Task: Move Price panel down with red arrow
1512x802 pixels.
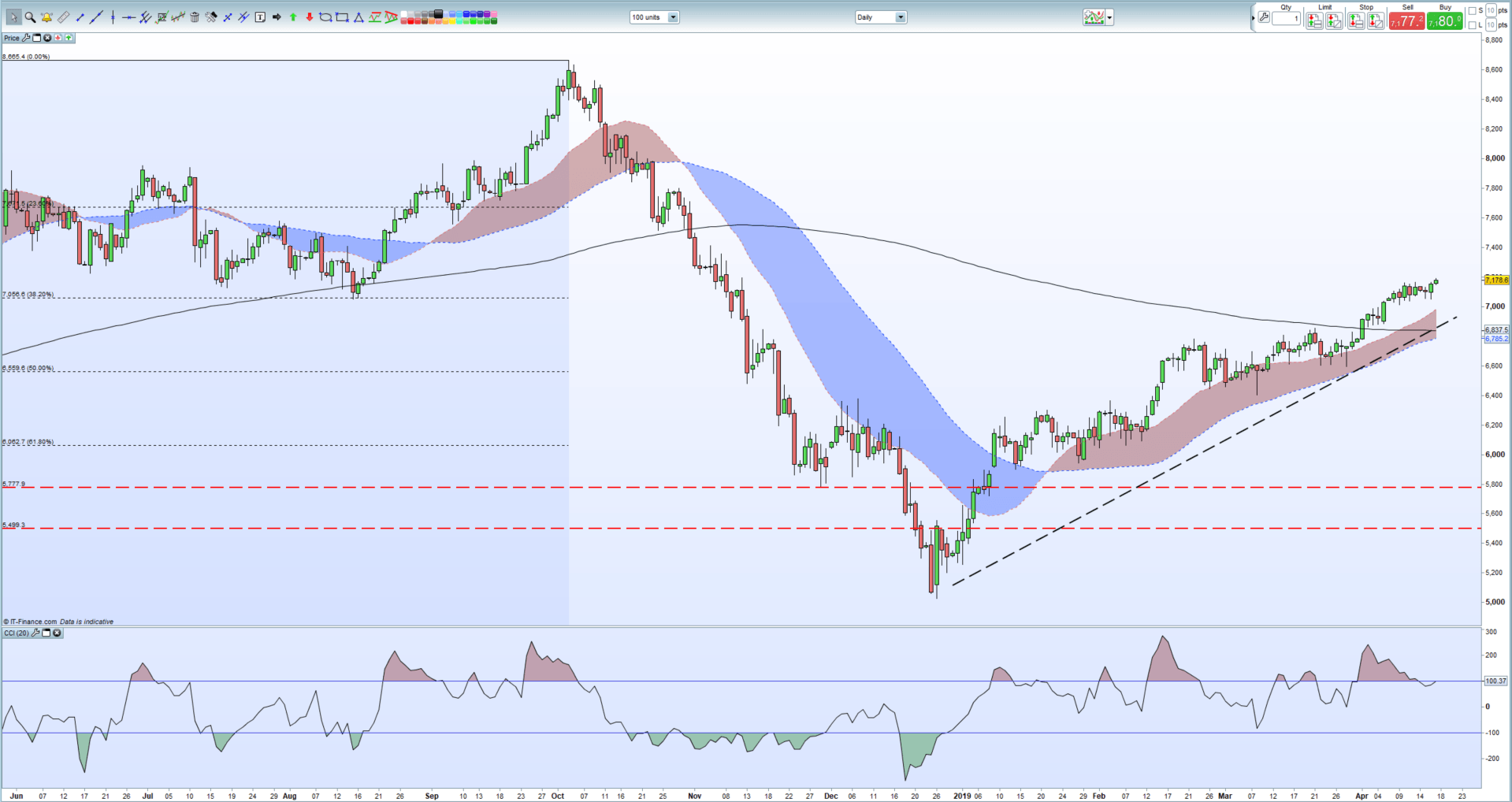Action: click(x=58, y=38)
